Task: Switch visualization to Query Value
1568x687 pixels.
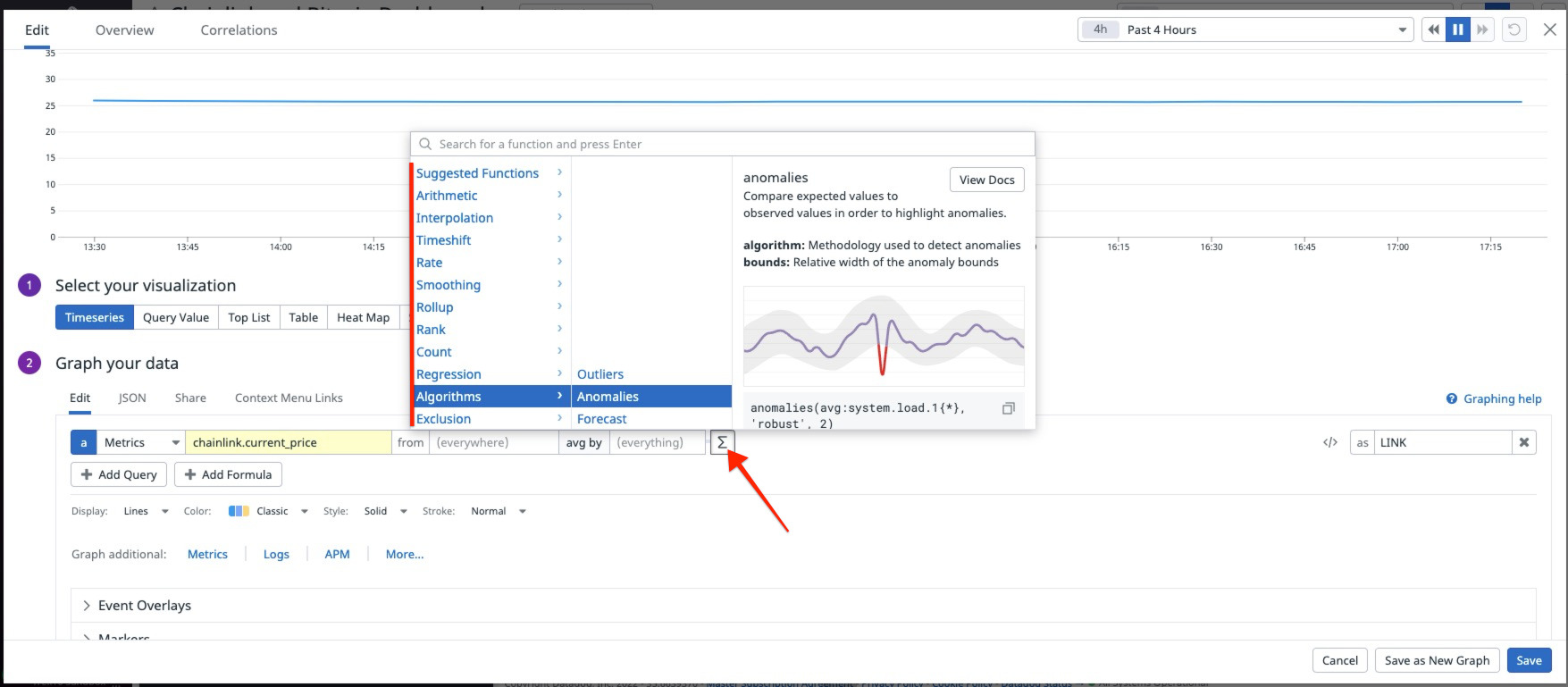Action: [x=176, y=317]
